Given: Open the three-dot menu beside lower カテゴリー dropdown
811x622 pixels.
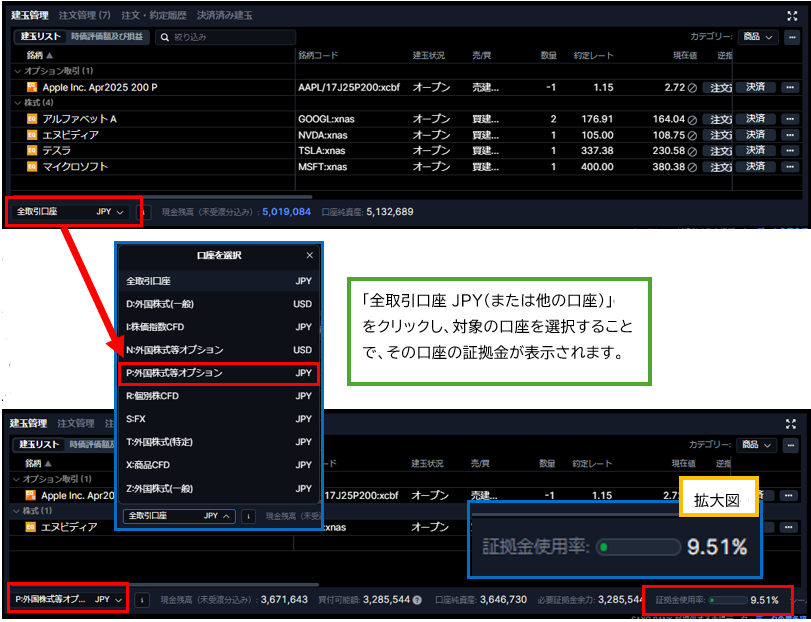Looking at the screenshot, I should 791,445.
